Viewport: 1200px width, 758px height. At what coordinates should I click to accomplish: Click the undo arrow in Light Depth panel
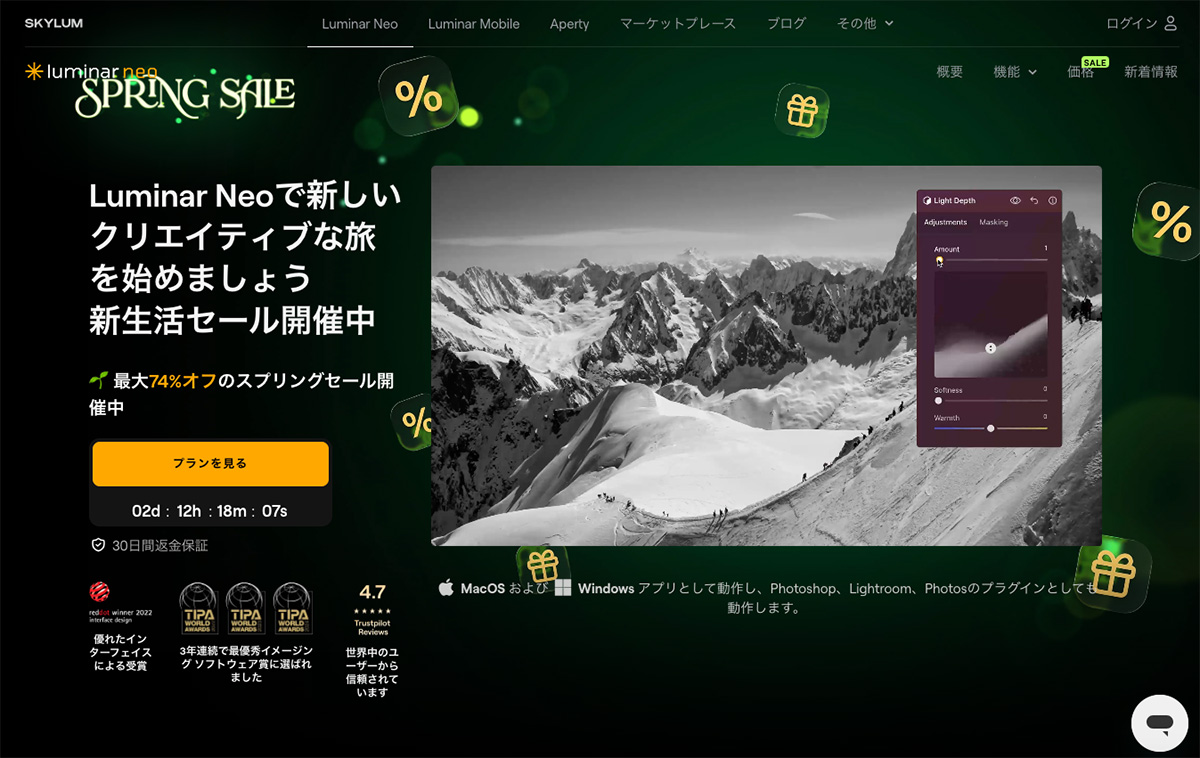click(x=1034, y=200)
